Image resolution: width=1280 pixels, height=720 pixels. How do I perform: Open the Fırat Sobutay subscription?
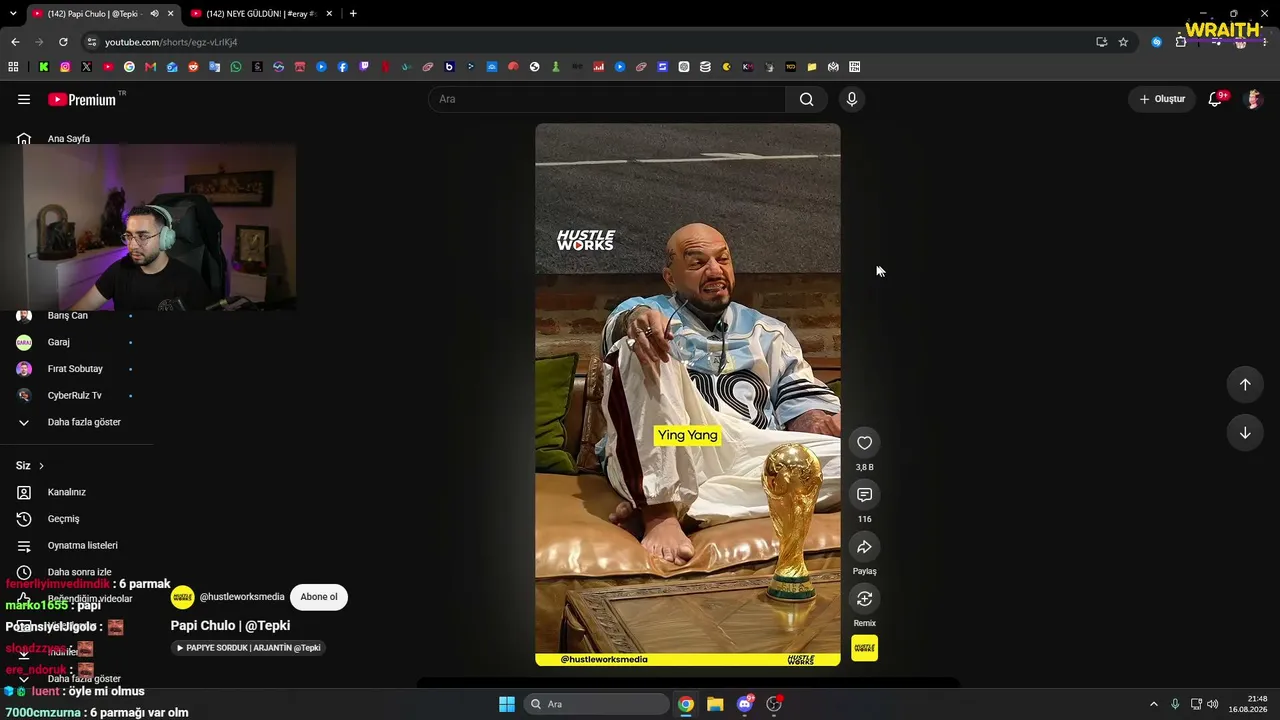pos(75,369)
